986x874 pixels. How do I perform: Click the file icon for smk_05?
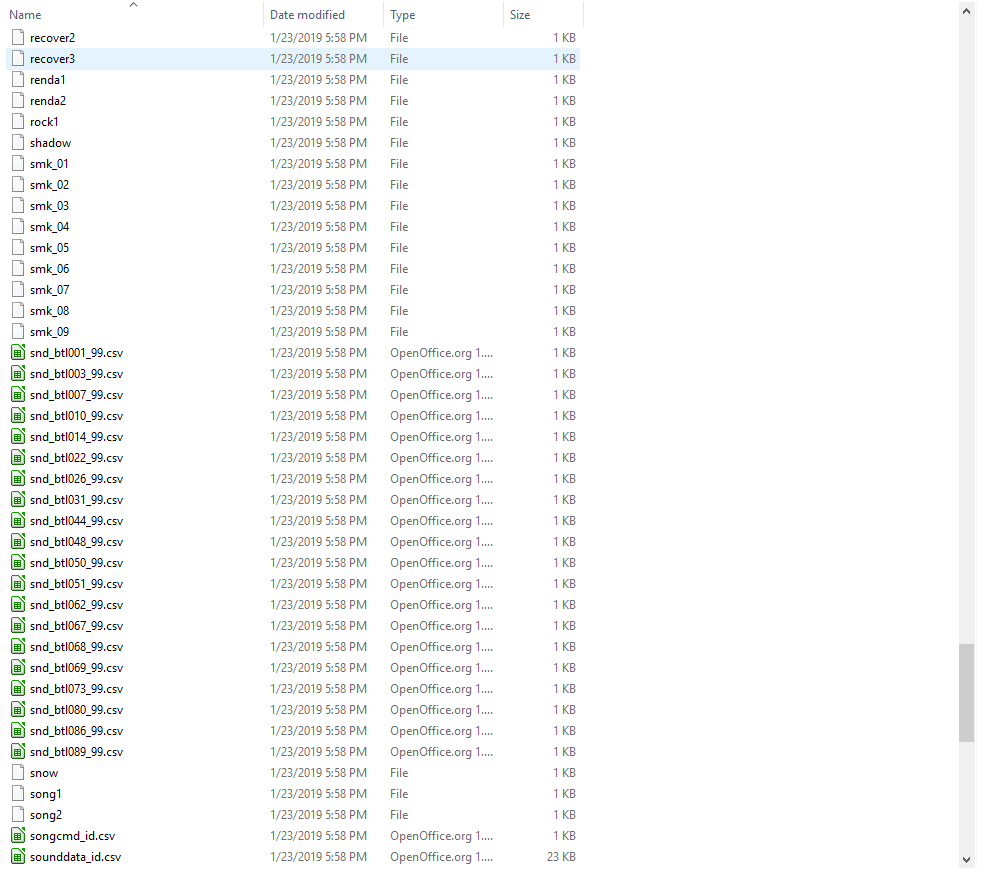pos(18,248)
